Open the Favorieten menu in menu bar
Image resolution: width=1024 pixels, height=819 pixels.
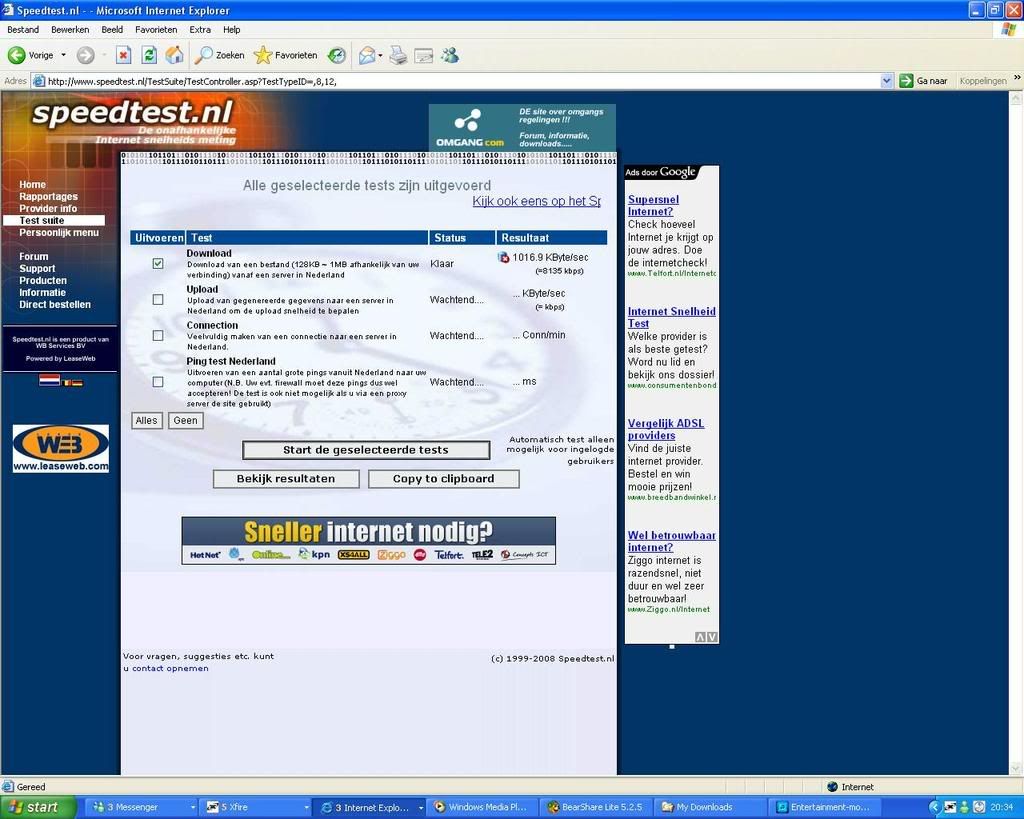click(156, 29)
